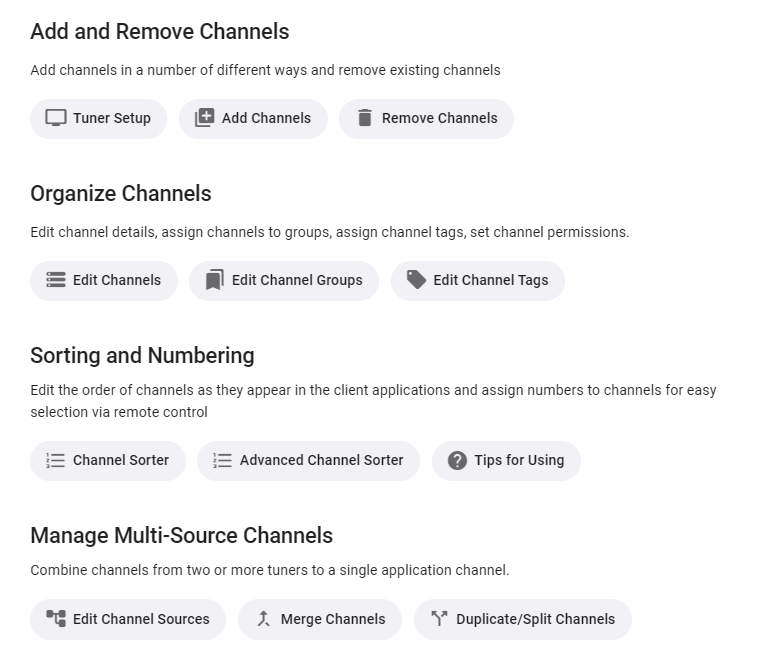This screenshot has height=657, width=761.
Task: Click the plus-stack icon on Add Channels
Action: [x=204, y=118]
